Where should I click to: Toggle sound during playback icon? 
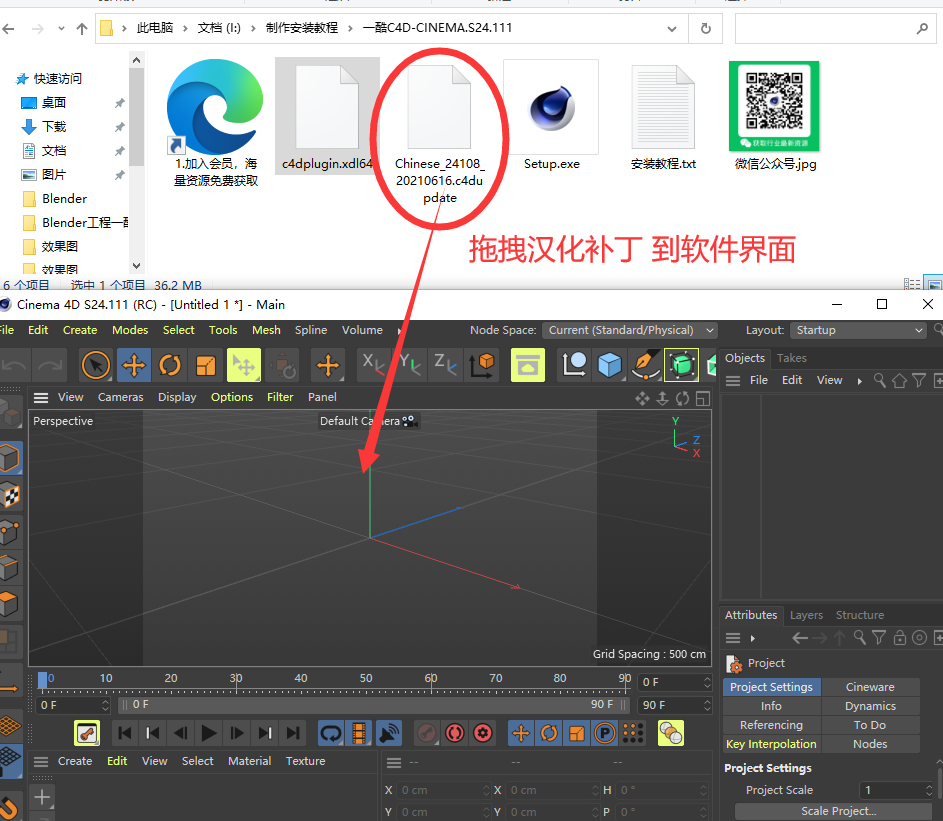[x=389, y=733]
